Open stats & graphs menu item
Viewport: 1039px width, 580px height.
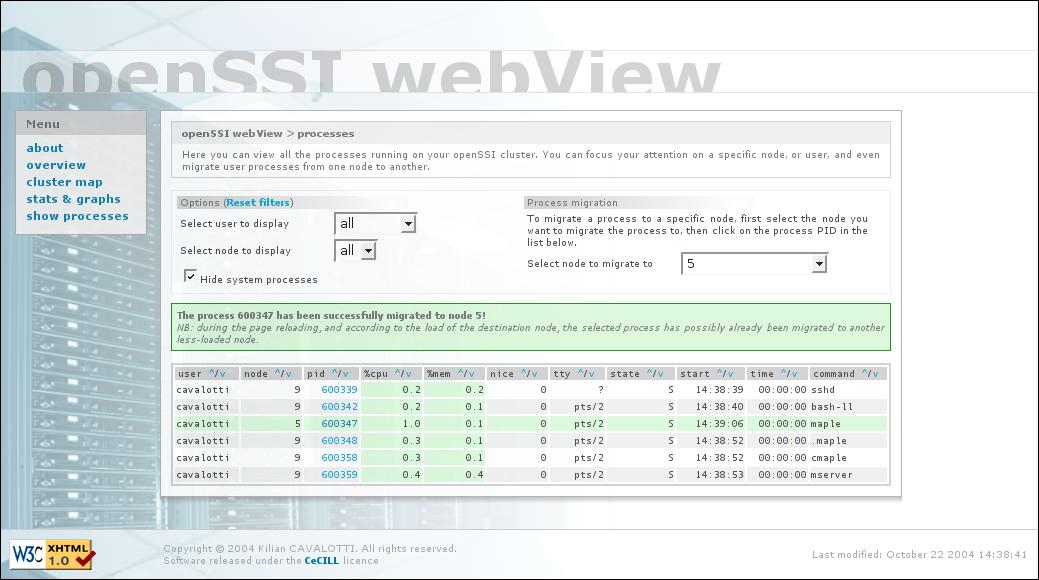point(74,199)
